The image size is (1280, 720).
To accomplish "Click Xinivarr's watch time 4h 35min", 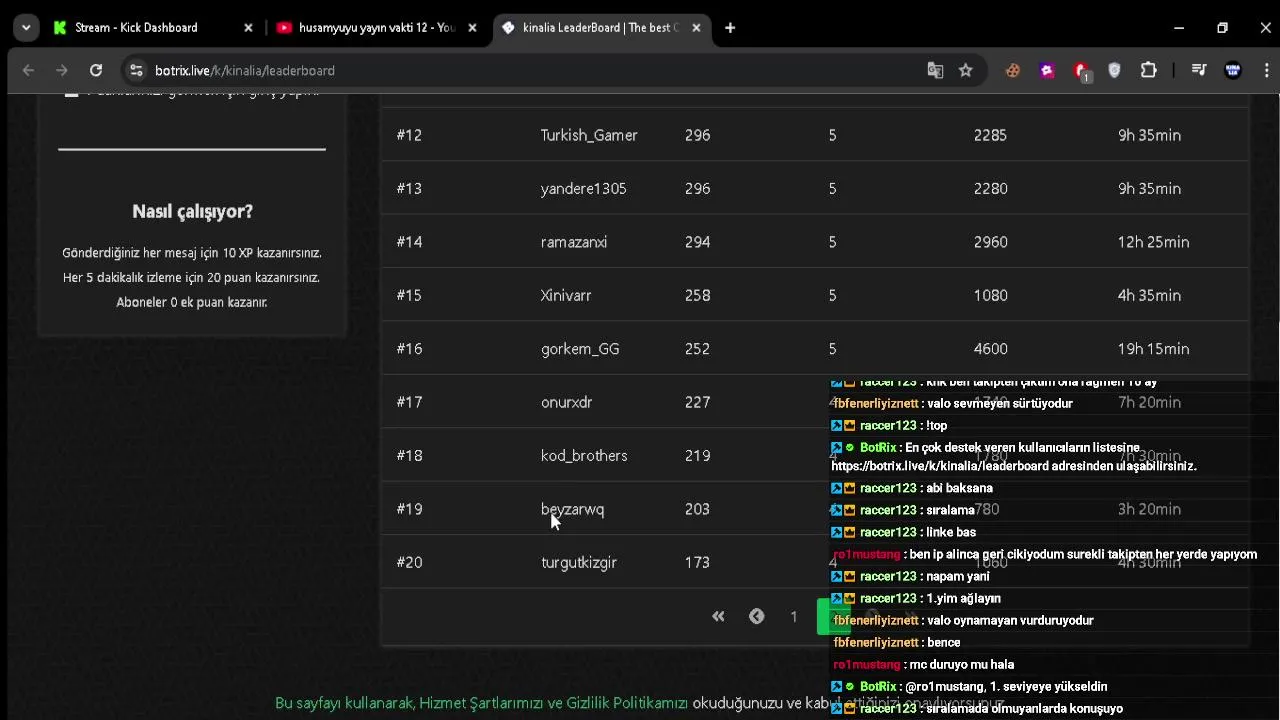I will (x=1149, y=295).
